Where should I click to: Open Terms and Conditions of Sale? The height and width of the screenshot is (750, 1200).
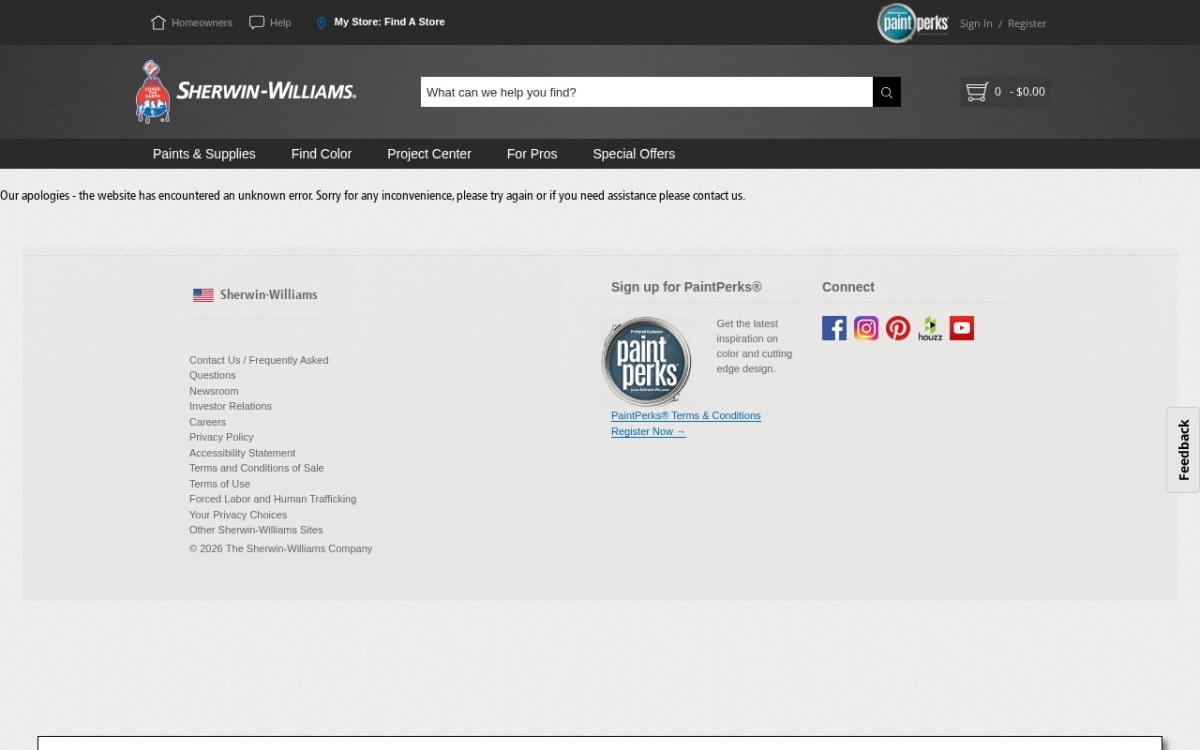(x=257, y=468)
